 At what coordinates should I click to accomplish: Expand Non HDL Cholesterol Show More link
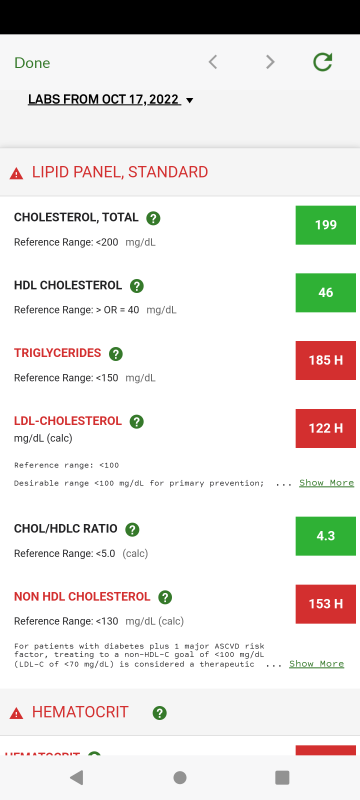click(317, 664)
